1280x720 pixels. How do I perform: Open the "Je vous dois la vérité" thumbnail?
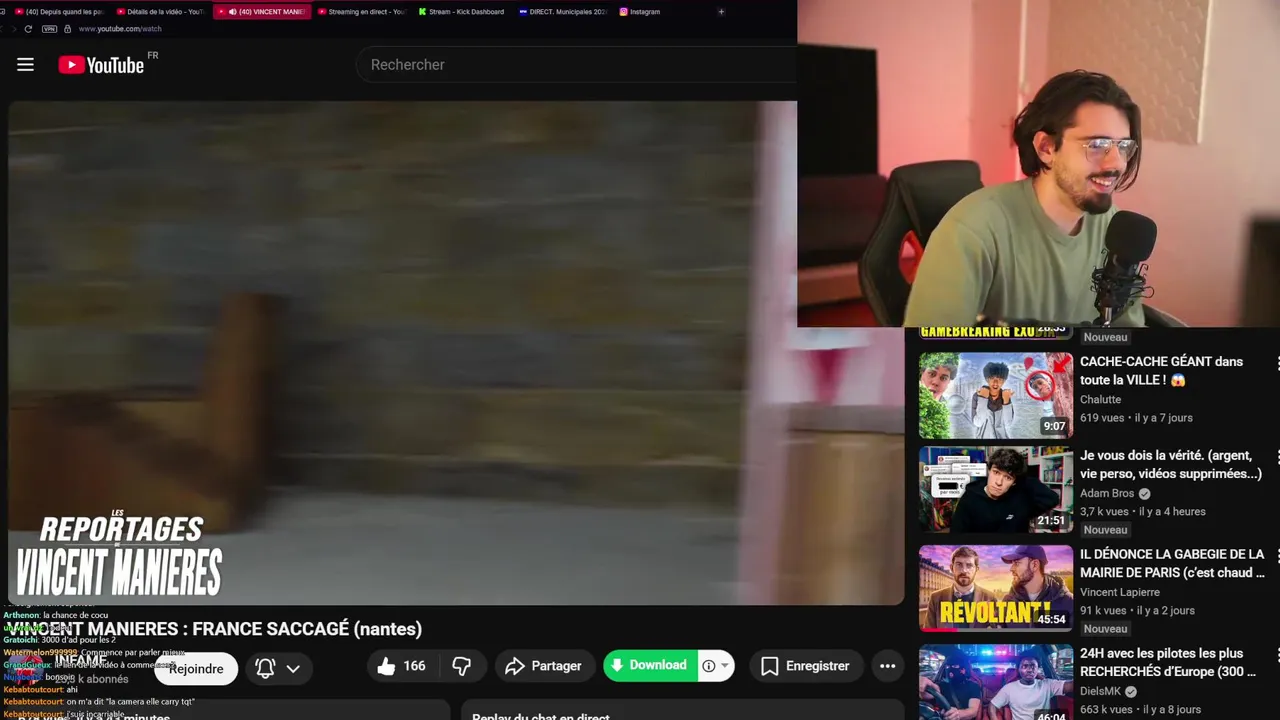(996, 489)
